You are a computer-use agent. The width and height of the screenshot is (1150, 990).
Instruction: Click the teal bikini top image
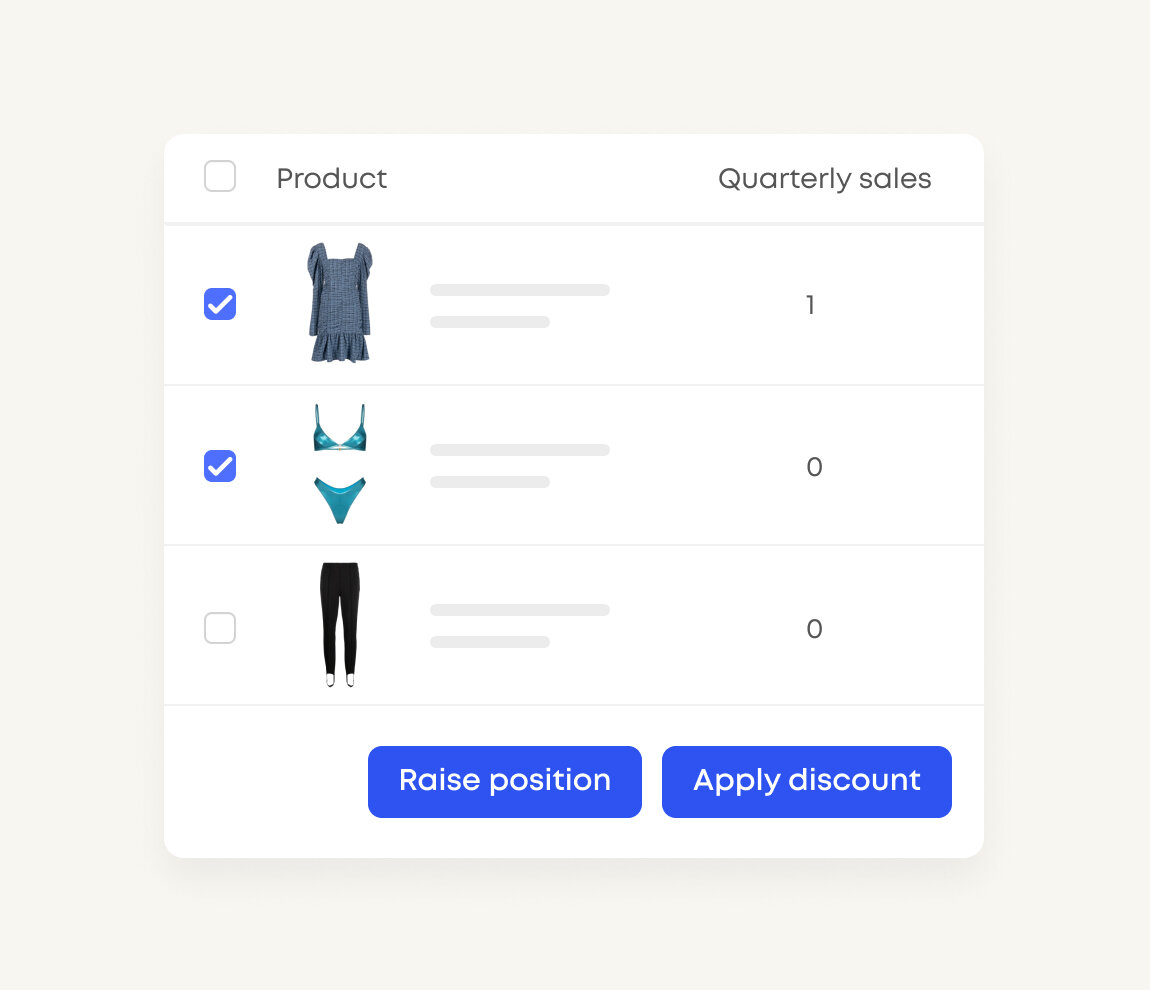340,428
